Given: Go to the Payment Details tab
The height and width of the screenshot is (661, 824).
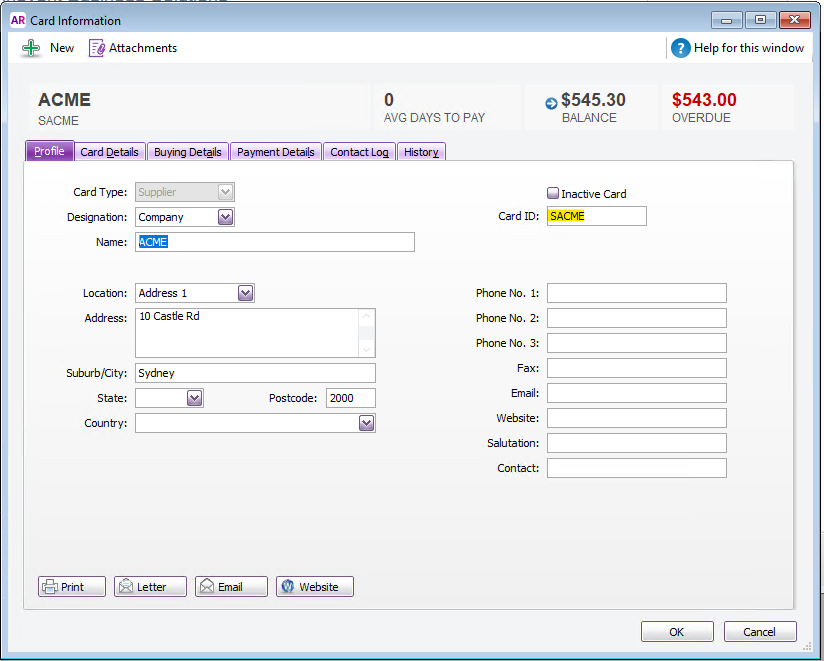Looking at the screenshot, I should coord(275,152).
